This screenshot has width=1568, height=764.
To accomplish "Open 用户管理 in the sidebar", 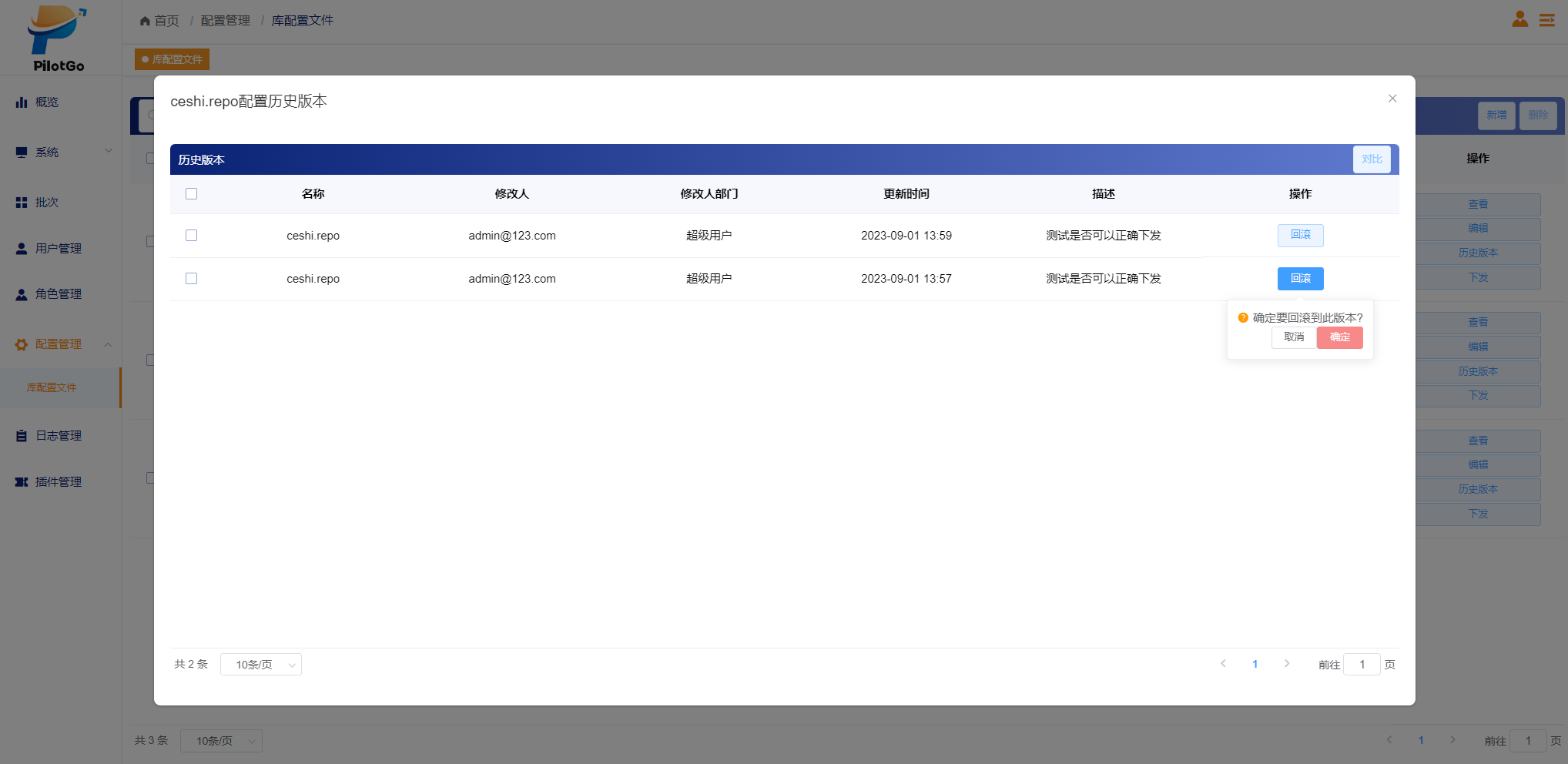I will point(58,249).
